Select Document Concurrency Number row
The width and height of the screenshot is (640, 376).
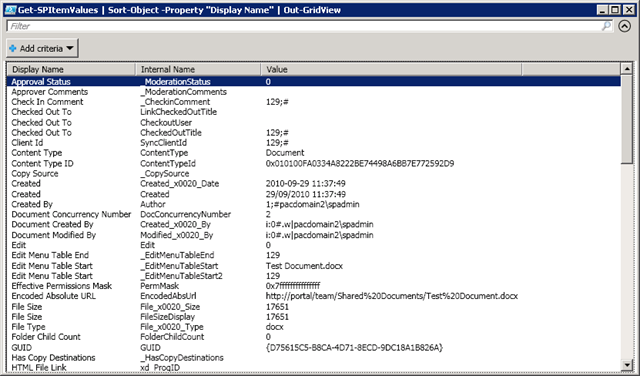[313, 214]
